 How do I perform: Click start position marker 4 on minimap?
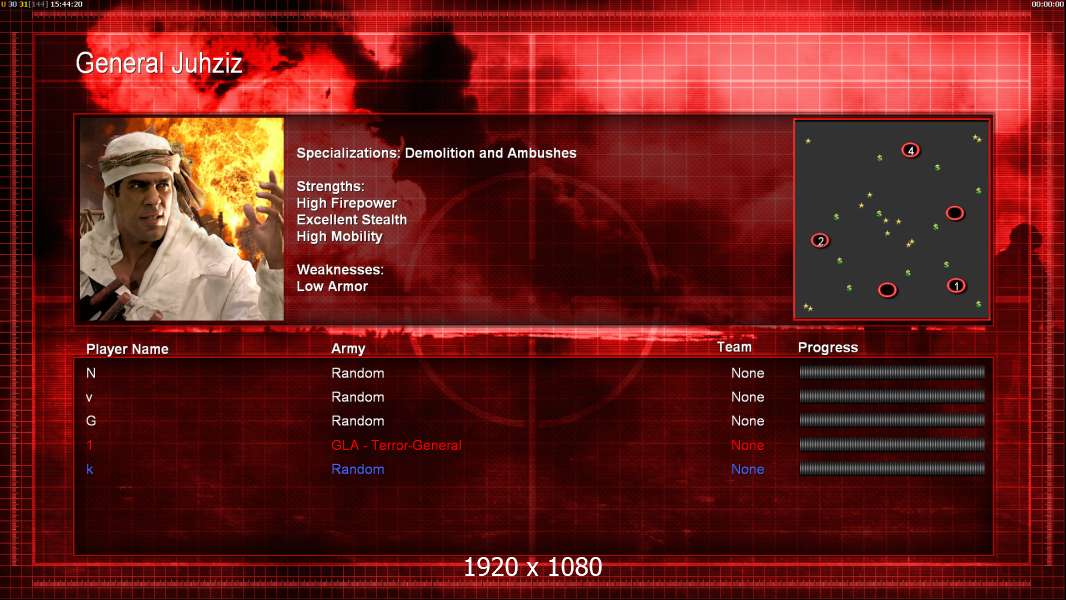pos(910,150)
